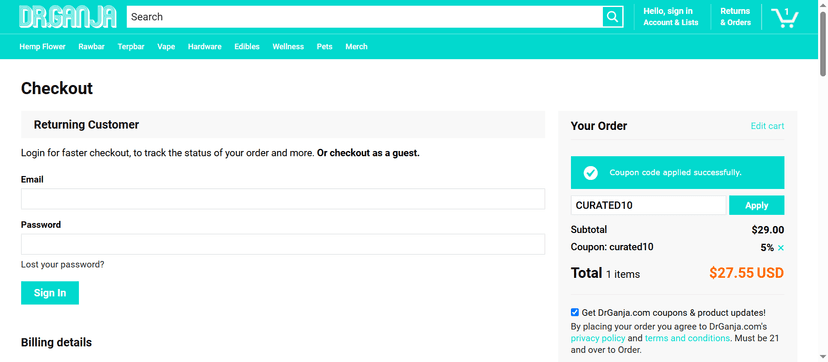
Task: Open the Lost your password link
Action: coord(63,264)
